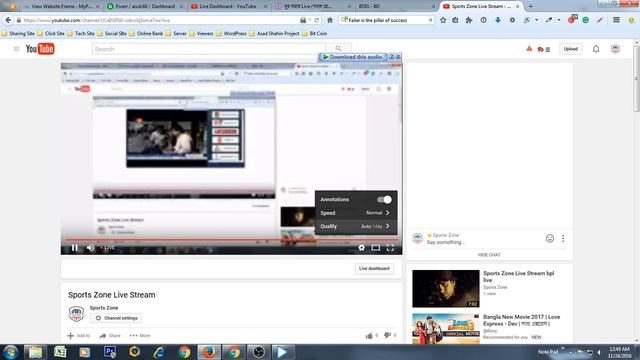Share this video

pyautogui.click(x=110, y=336)
